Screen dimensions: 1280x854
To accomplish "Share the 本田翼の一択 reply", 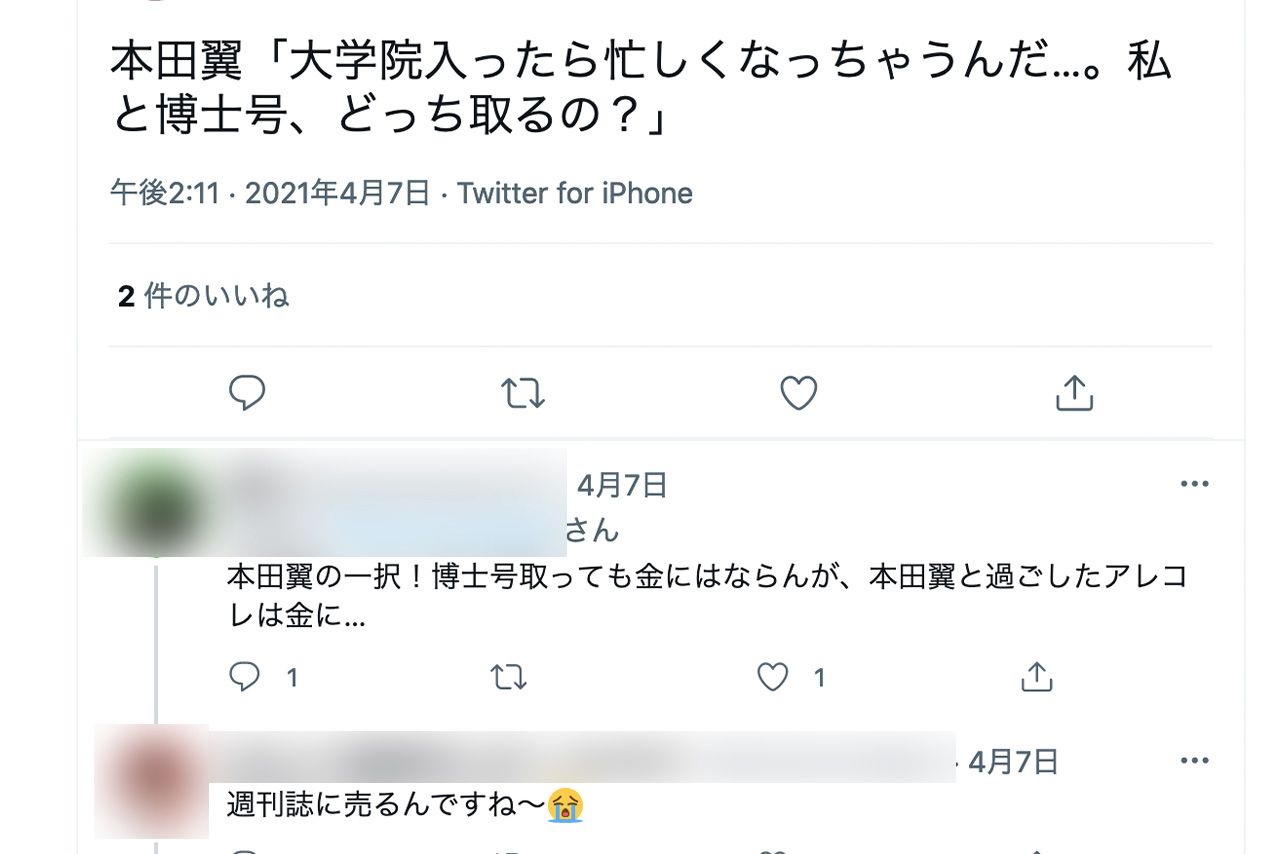I will [1037, 677].
